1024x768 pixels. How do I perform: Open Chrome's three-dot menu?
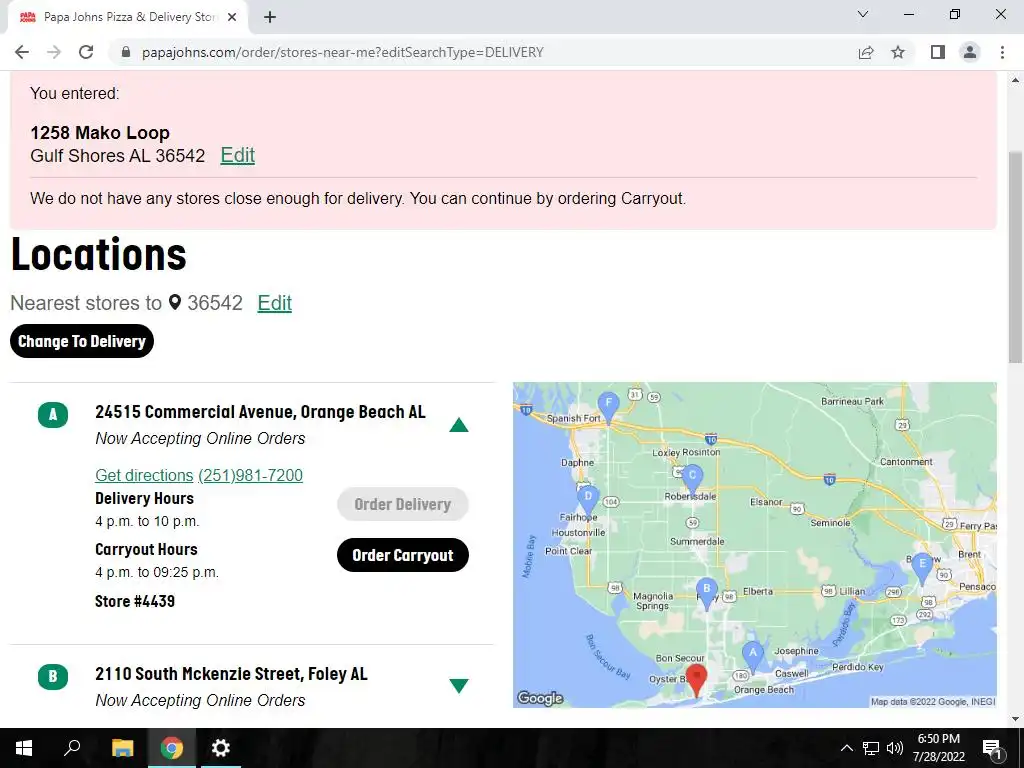(1002, 52)
